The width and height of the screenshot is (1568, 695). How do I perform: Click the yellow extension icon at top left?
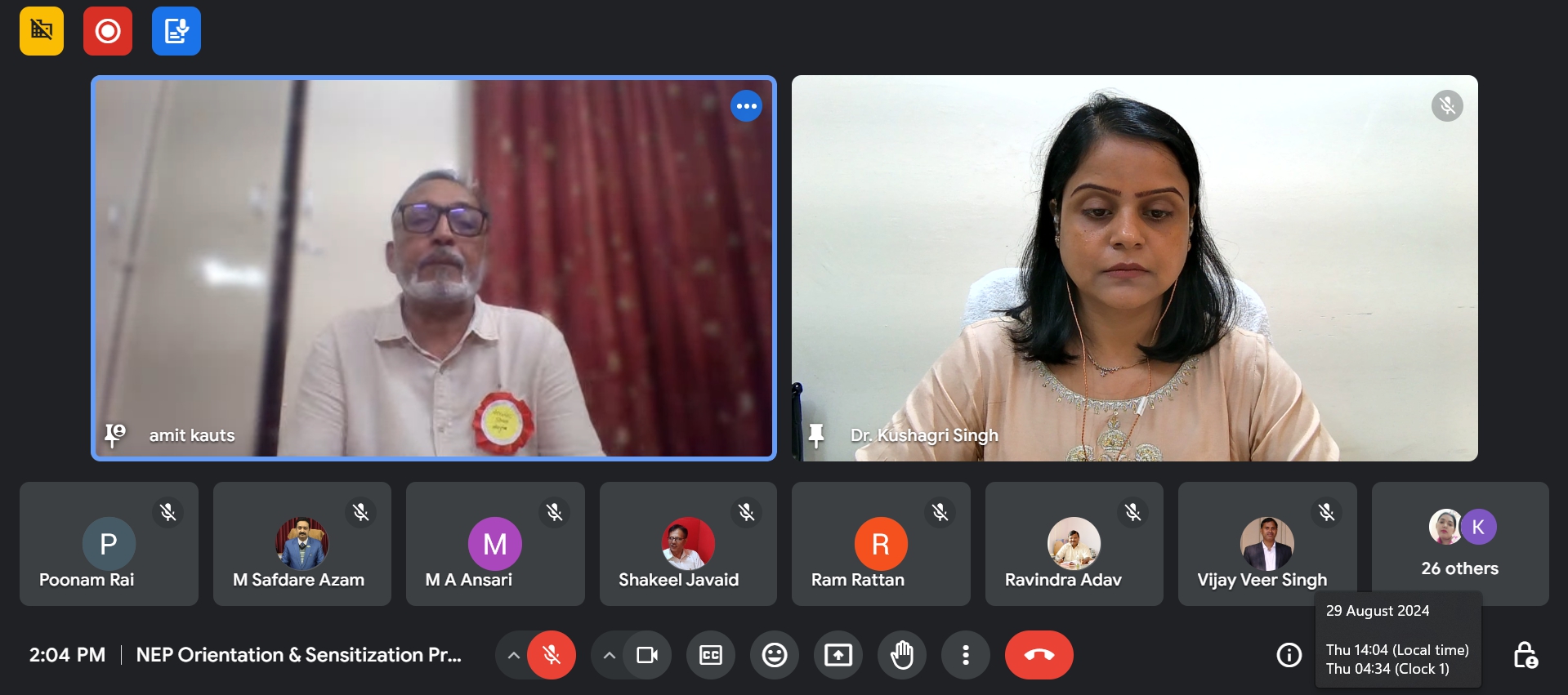[42, 31]
